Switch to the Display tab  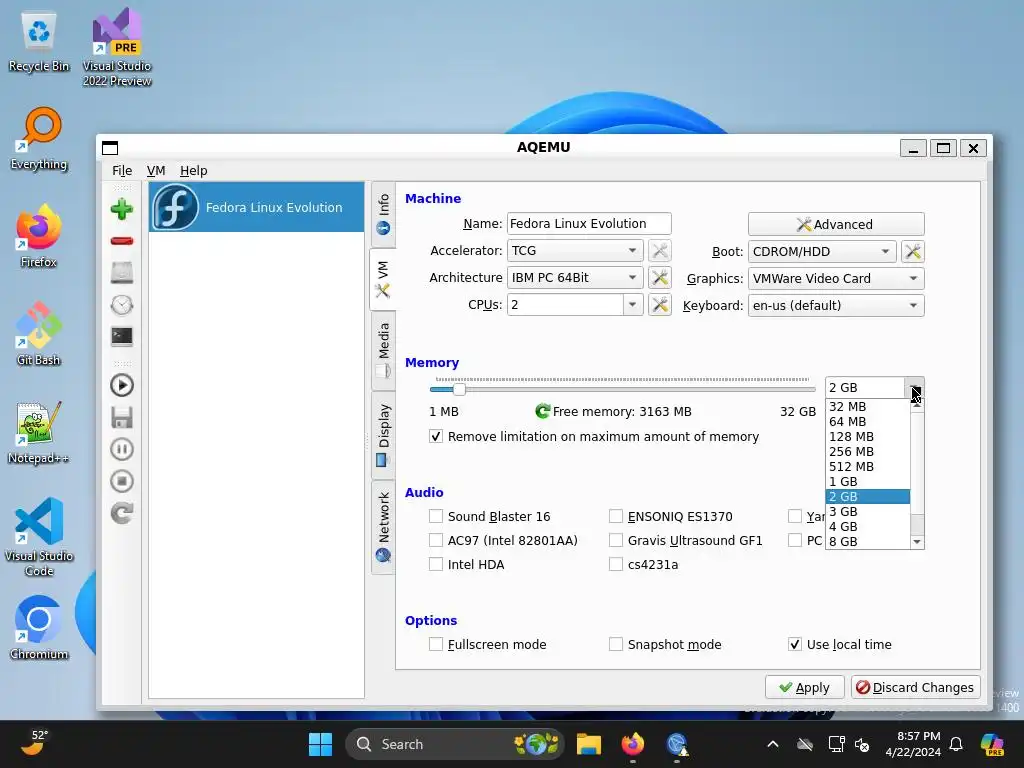pyautogui.click(x=383, y=436)
